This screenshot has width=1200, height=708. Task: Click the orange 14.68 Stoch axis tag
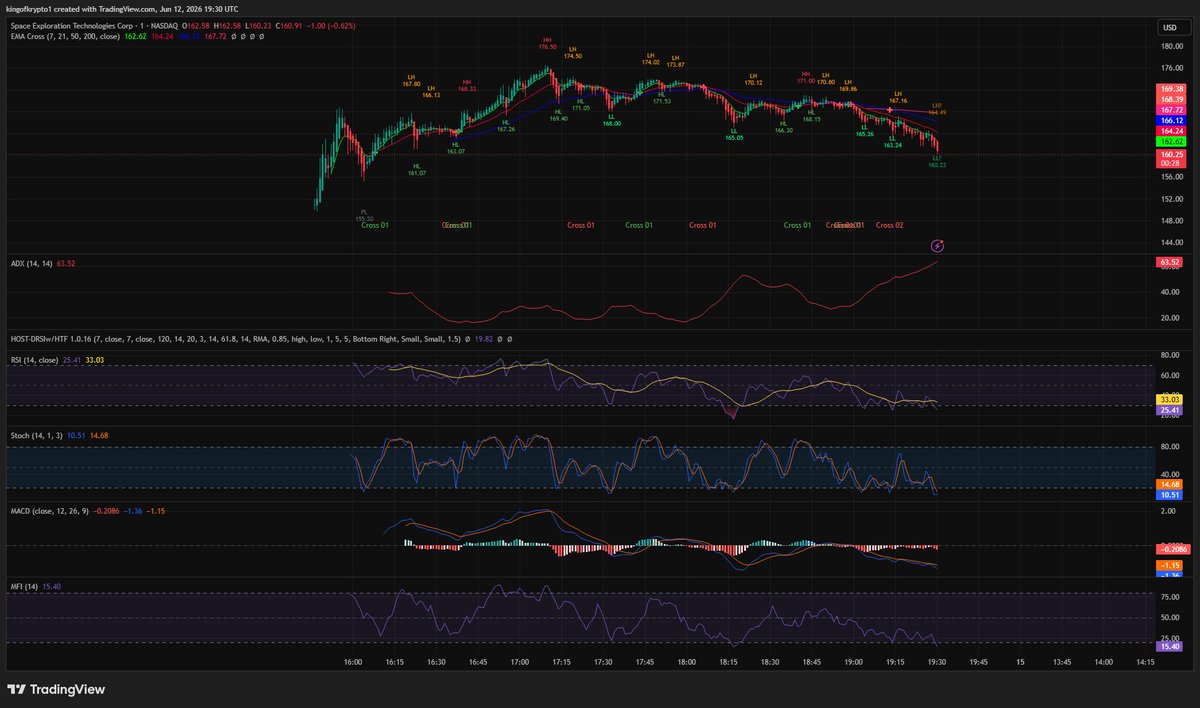pos(1170,483)
